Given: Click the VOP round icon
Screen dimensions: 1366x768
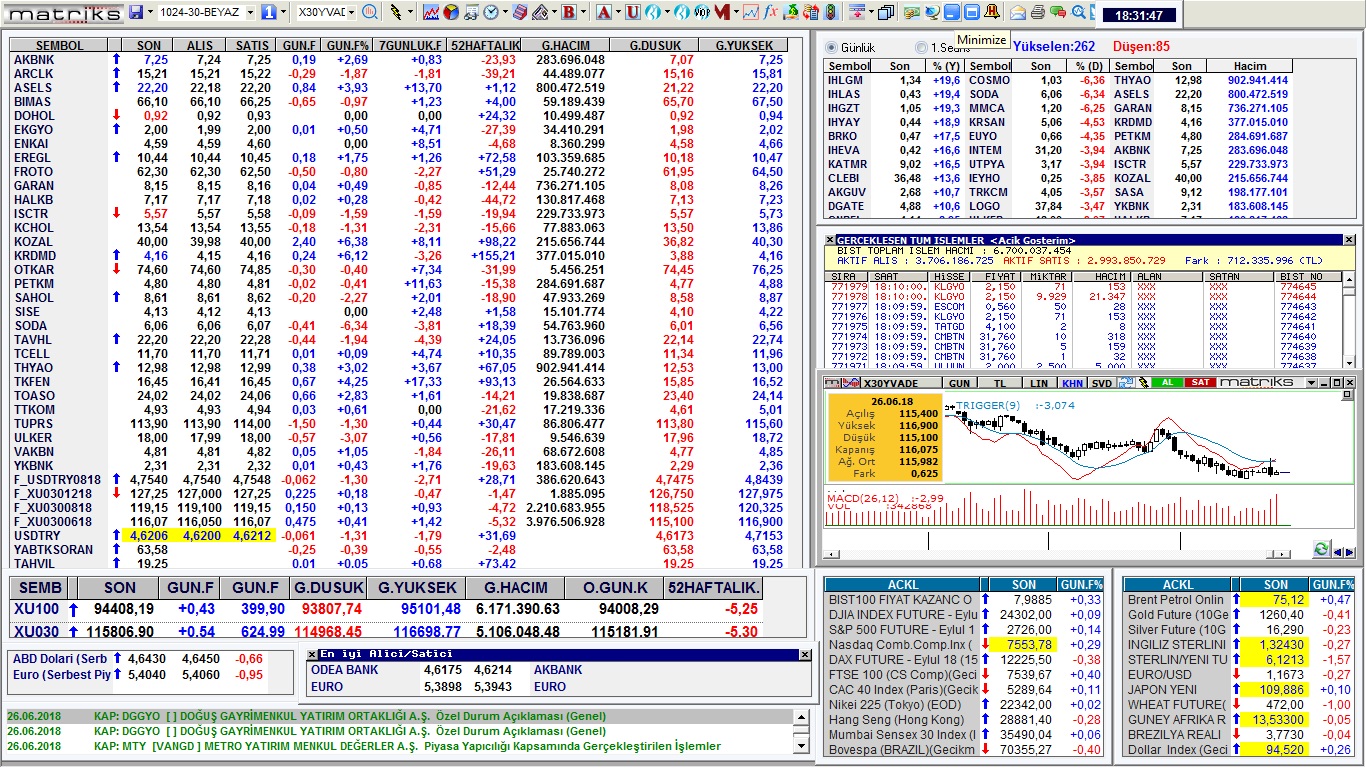Looking at the screenshot, I should tap(702, 12).
